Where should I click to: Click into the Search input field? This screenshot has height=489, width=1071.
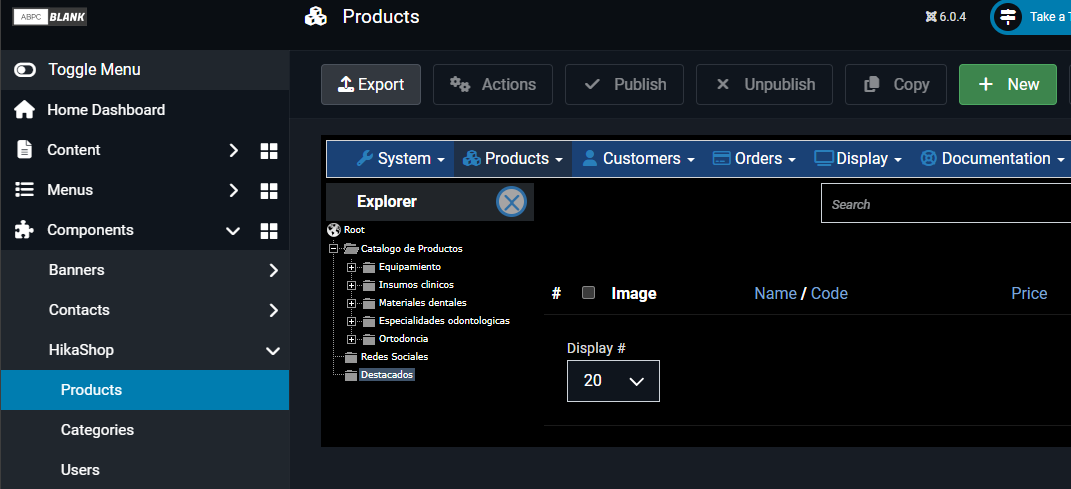[945, 204]
